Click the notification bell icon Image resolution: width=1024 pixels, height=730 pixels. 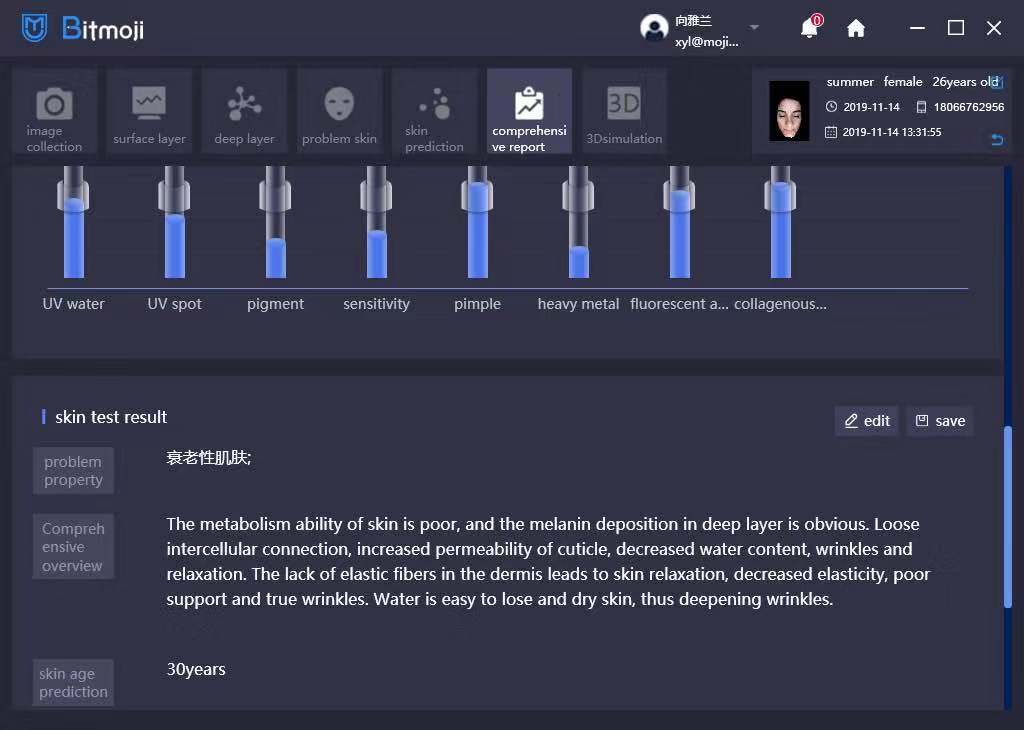point(810,27)
